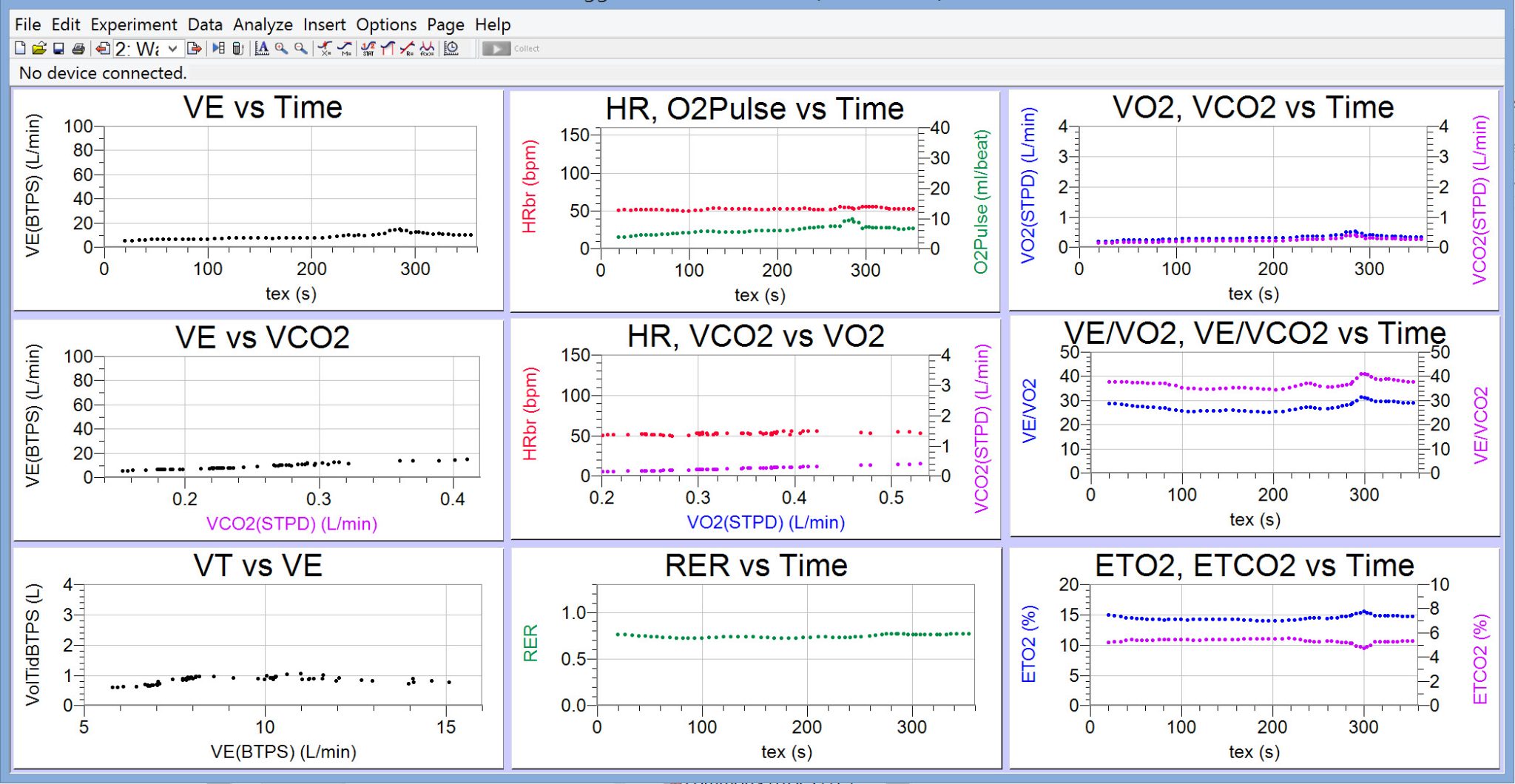Open the Analyze menu
Image resolution: width=1515 pixels, height=784 pixels.
click(263, 24)
